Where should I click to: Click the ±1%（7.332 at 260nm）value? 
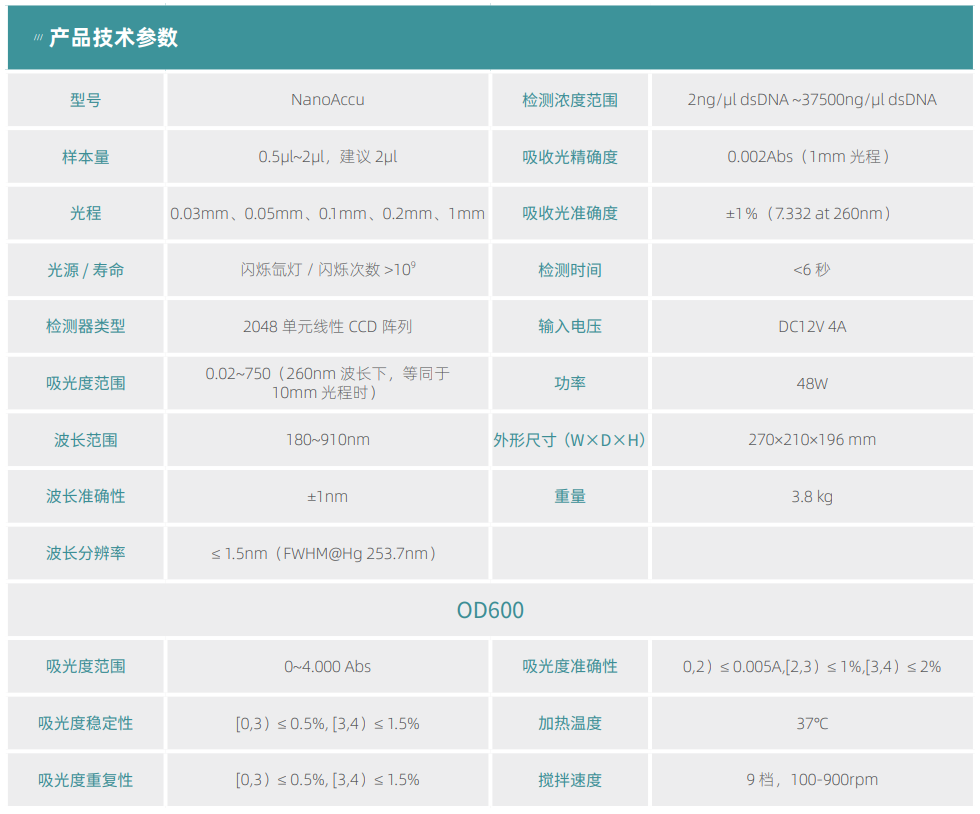coord(810,214)
